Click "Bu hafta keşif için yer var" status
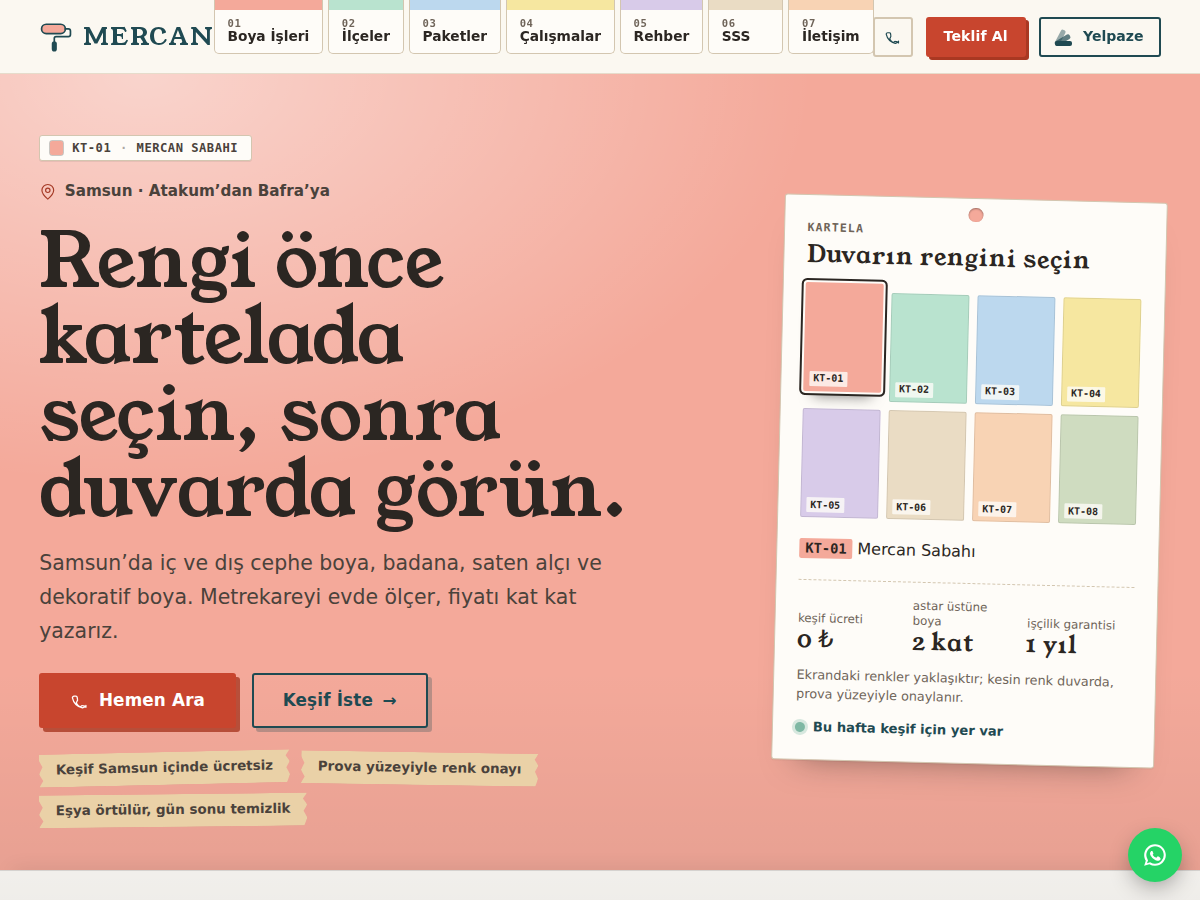The height and width of the screenshot is (900, 1200). [x=898, y=729]
